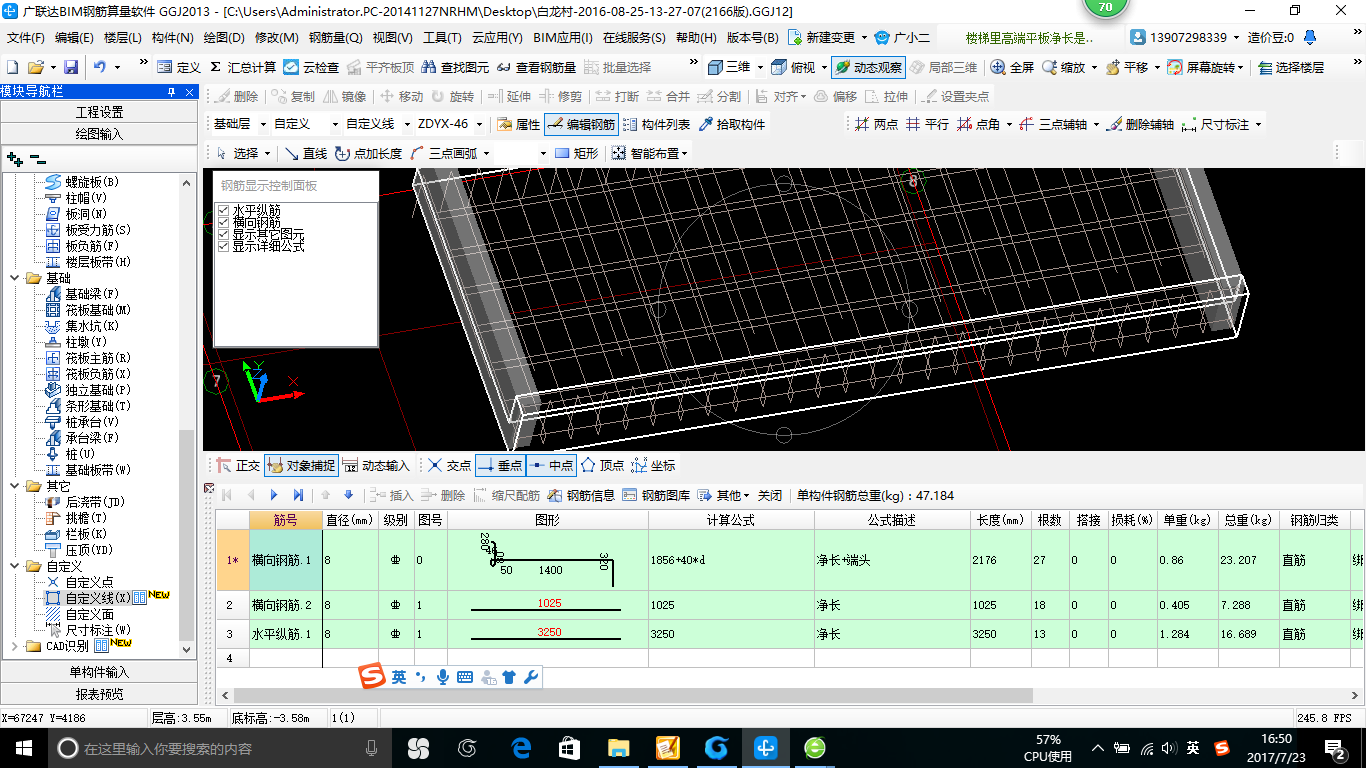Click the 工程设置 navigation button
The height and width of the screenshot is (768, 1366).
point(100,112)
